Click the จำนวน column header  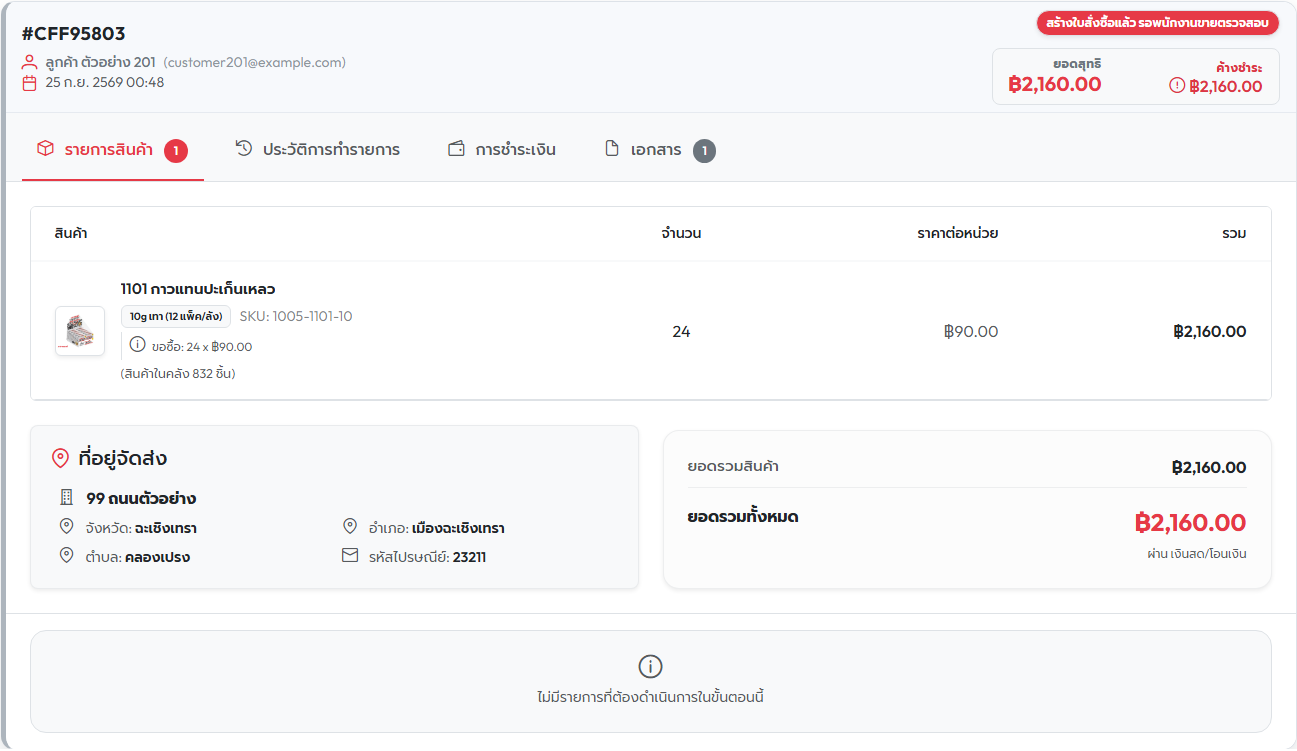pyautogui.click(x=681, y=234)
